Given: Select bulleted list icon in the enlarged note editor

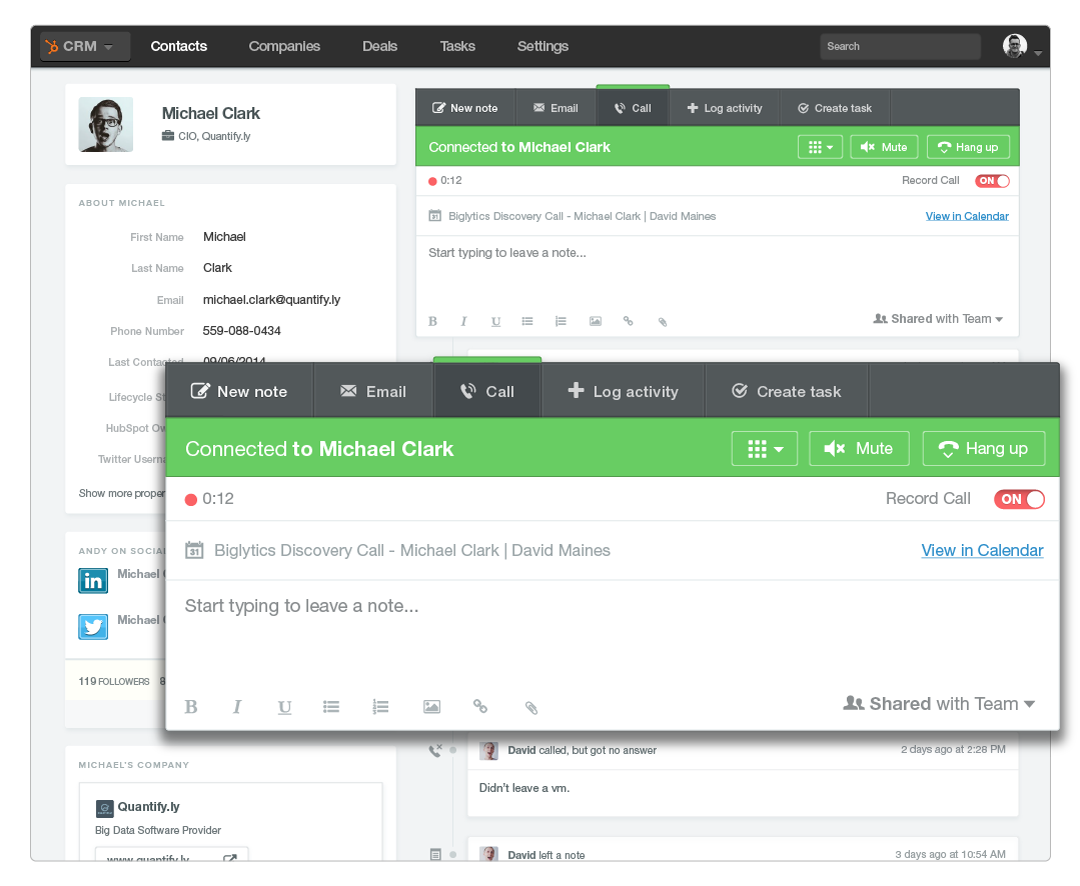Looking at the screenshot, I should [x=331, y=707].
